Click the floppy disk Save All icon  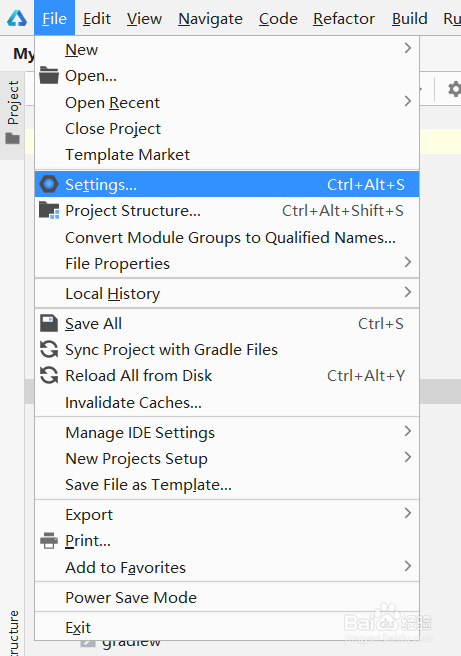pos(49,323)
